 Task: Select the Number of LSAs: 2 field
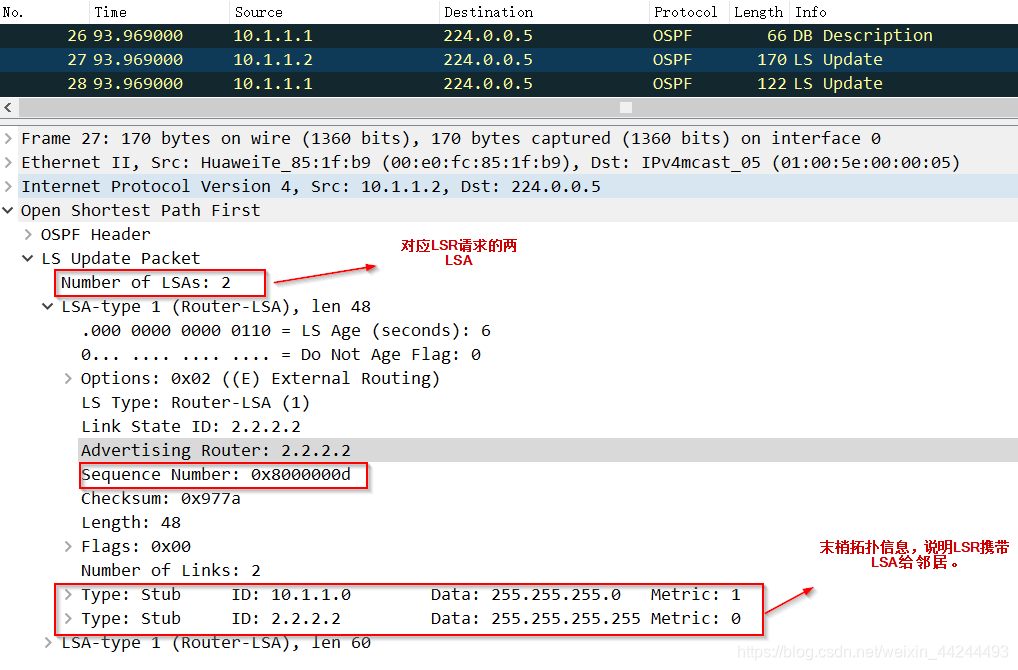tap(145, 282)
